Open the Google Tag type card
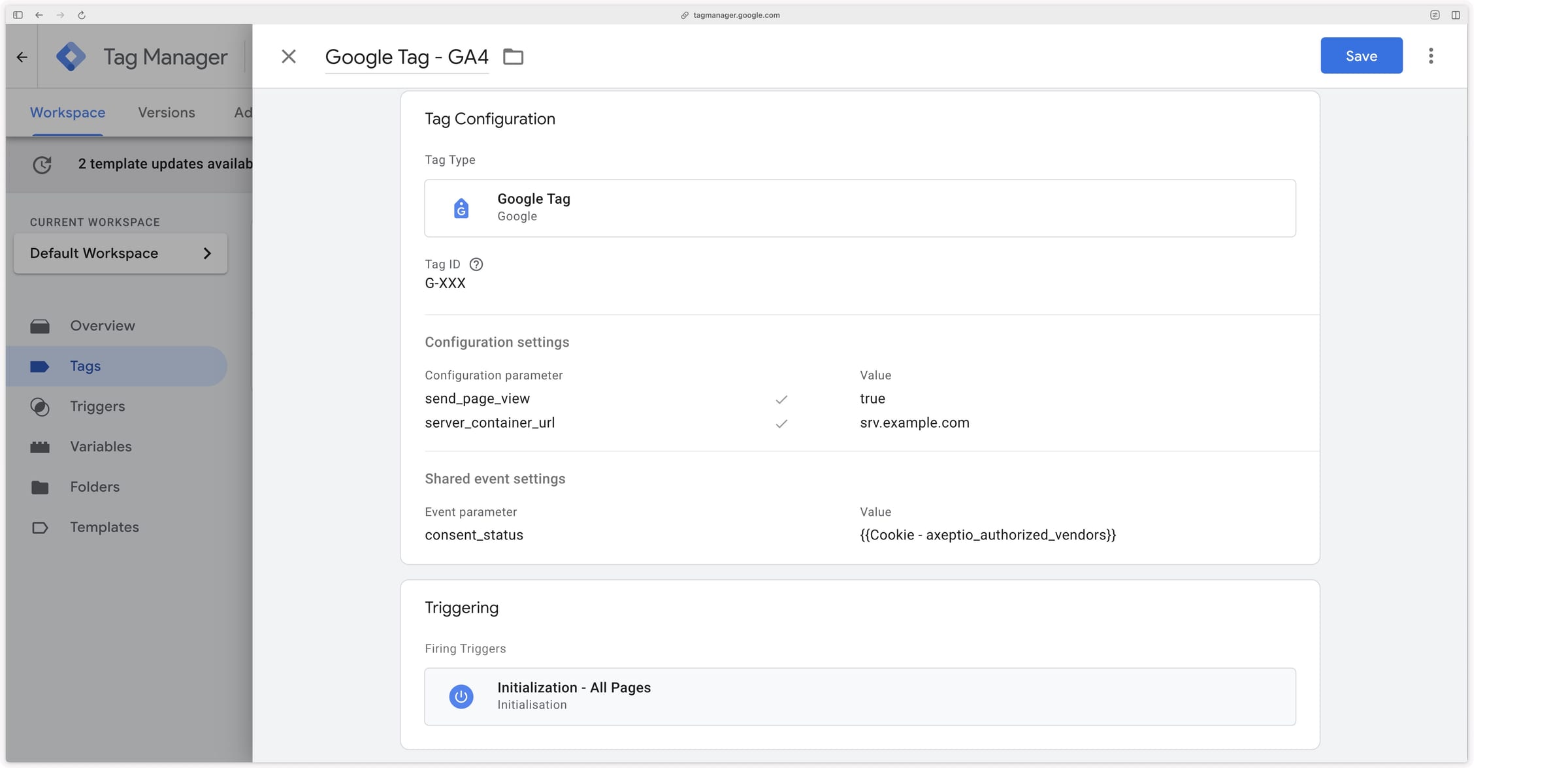 pos(860,208)
